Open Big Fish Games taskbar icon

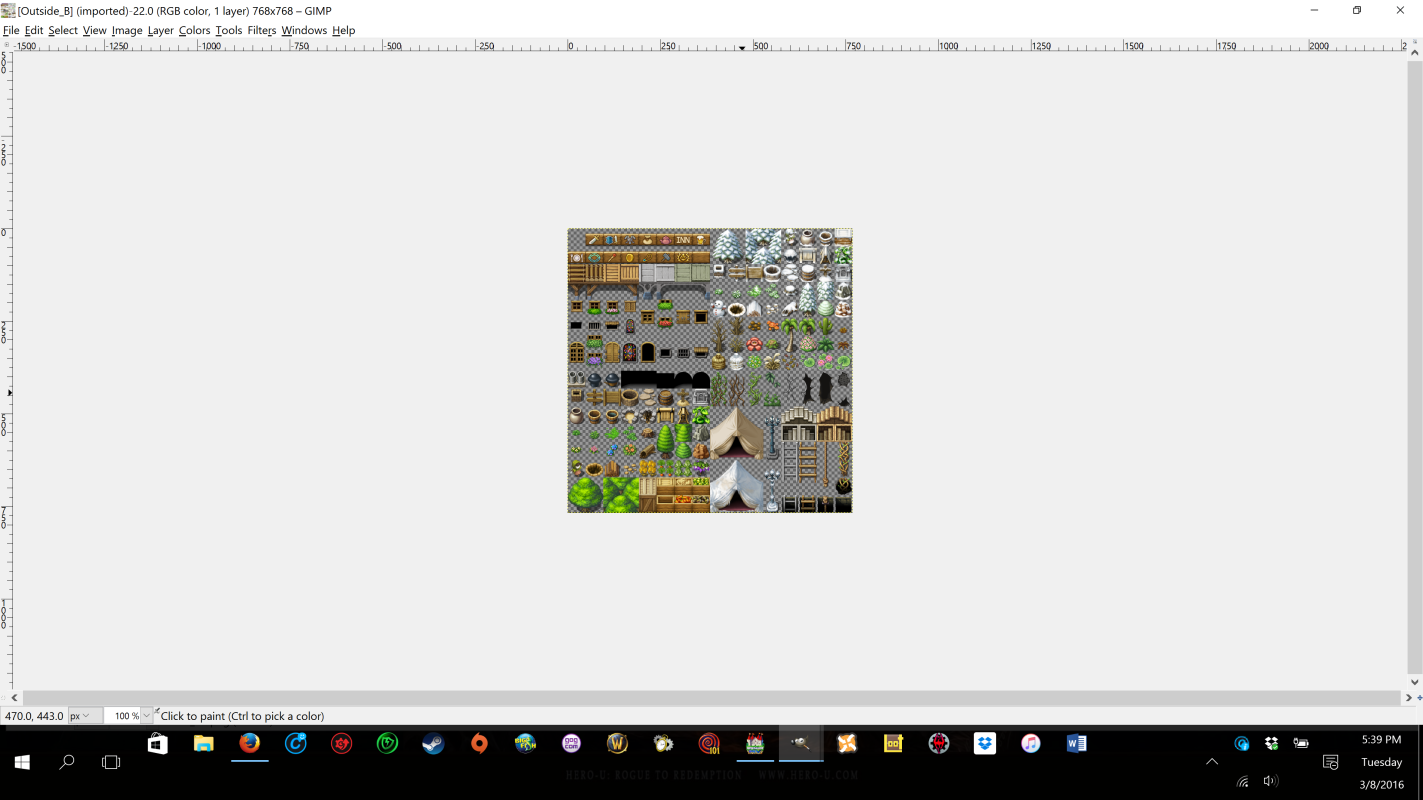click(525, 744)
